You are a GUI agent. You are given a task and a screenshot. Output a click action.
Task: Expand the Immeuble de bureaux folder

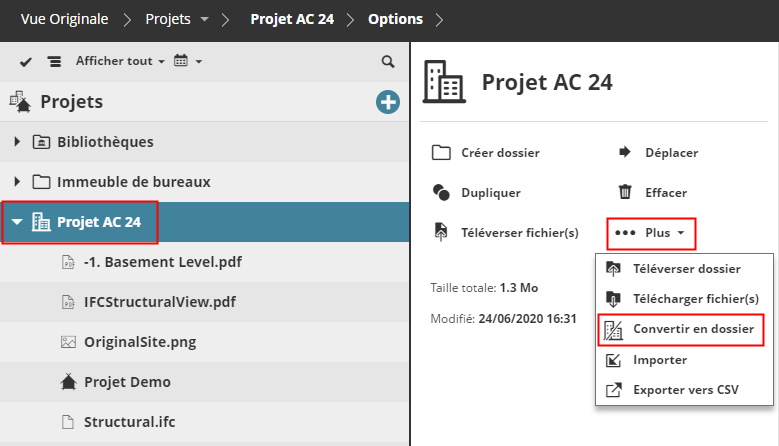pyautogui.click(x=17, y=182)
